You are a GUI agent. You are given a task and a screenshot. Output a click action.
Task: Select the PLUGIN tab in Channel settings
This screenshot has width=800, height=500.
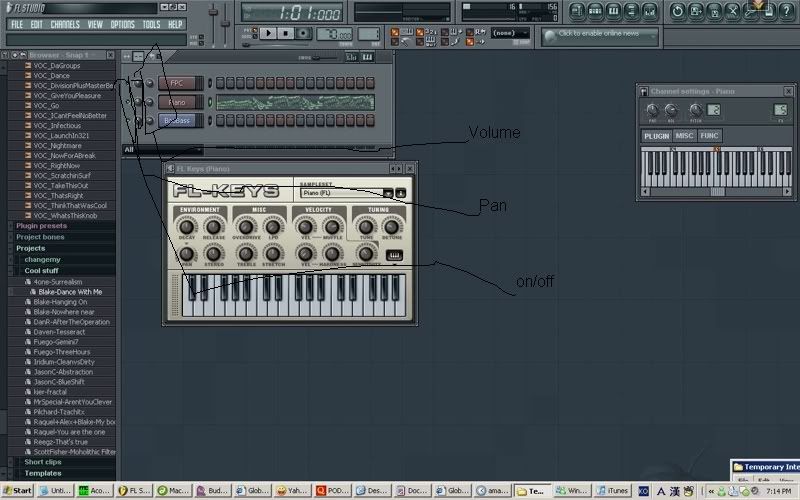656,136
